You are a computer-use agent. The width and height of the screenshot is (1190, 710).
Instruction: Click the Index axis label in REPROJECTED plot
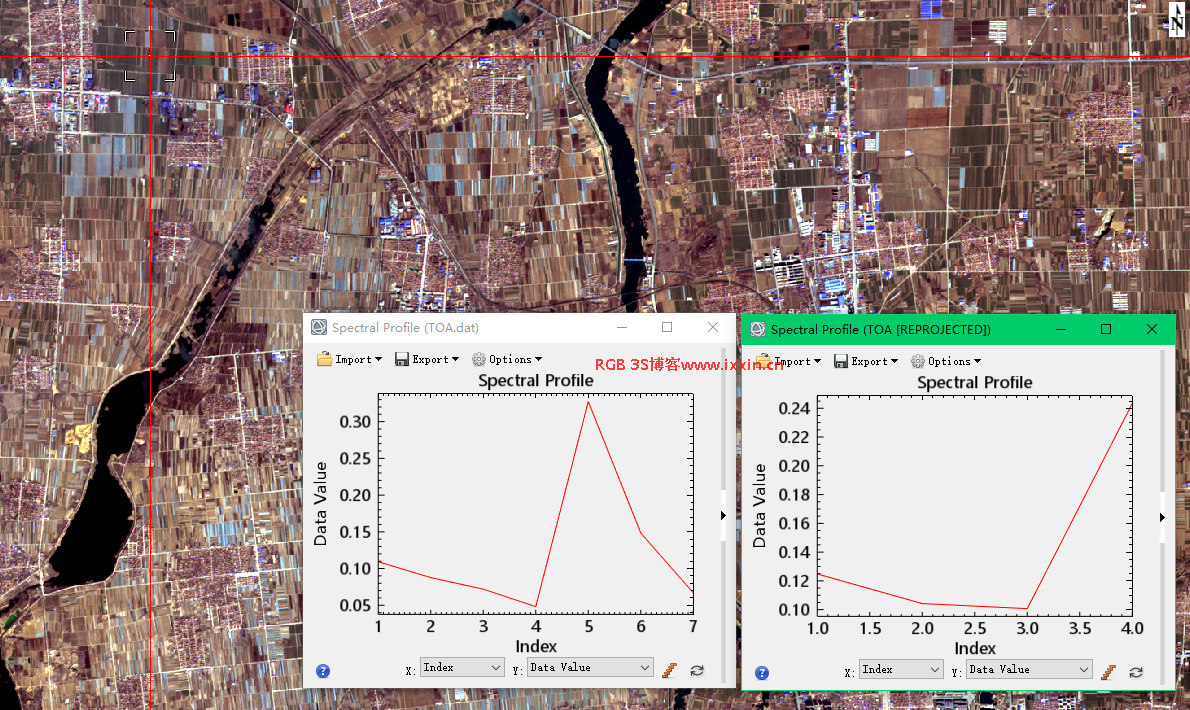(975, 649)
